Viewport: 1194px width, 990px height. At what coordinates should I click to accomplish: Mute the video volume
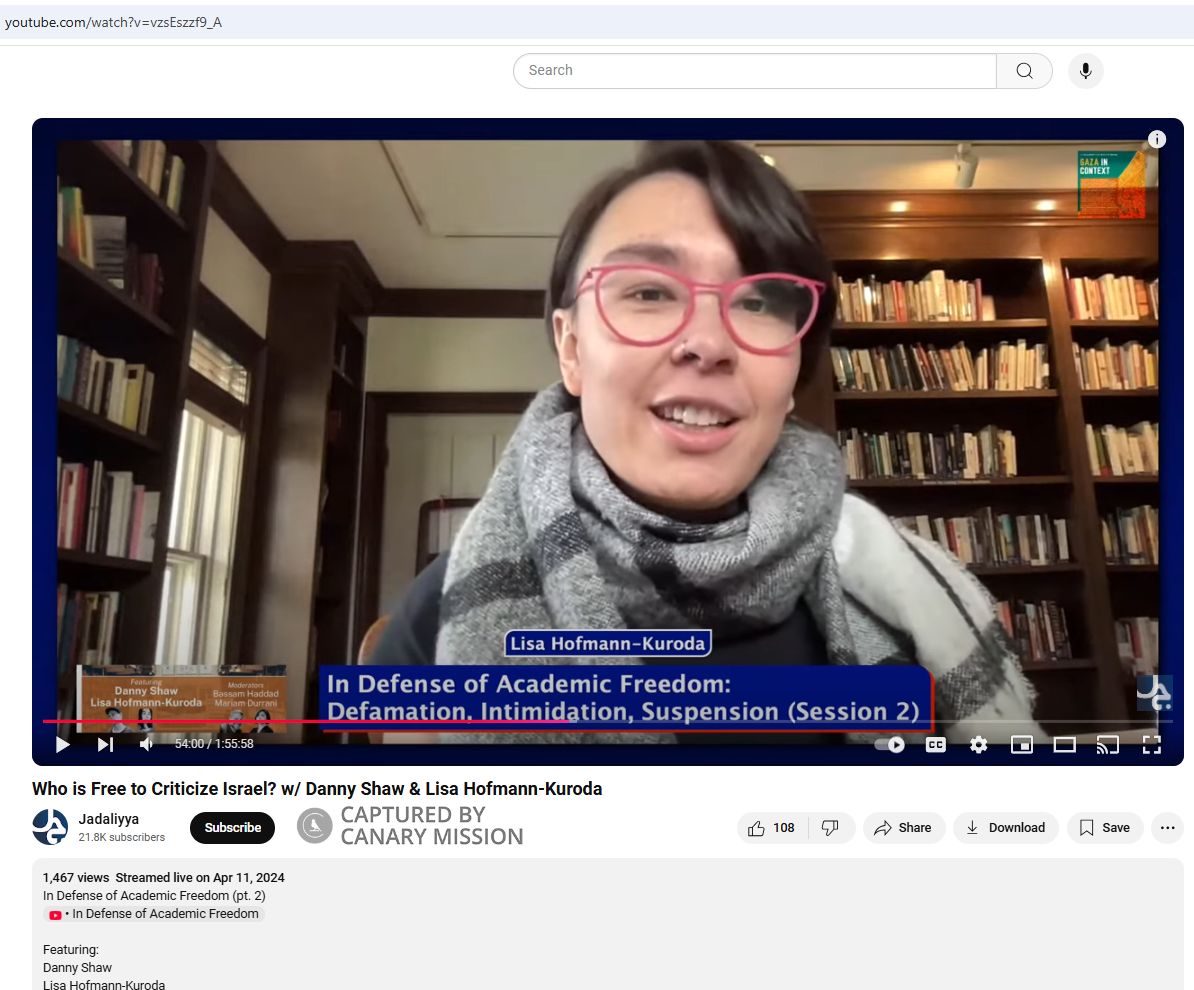tap(147, 744)
